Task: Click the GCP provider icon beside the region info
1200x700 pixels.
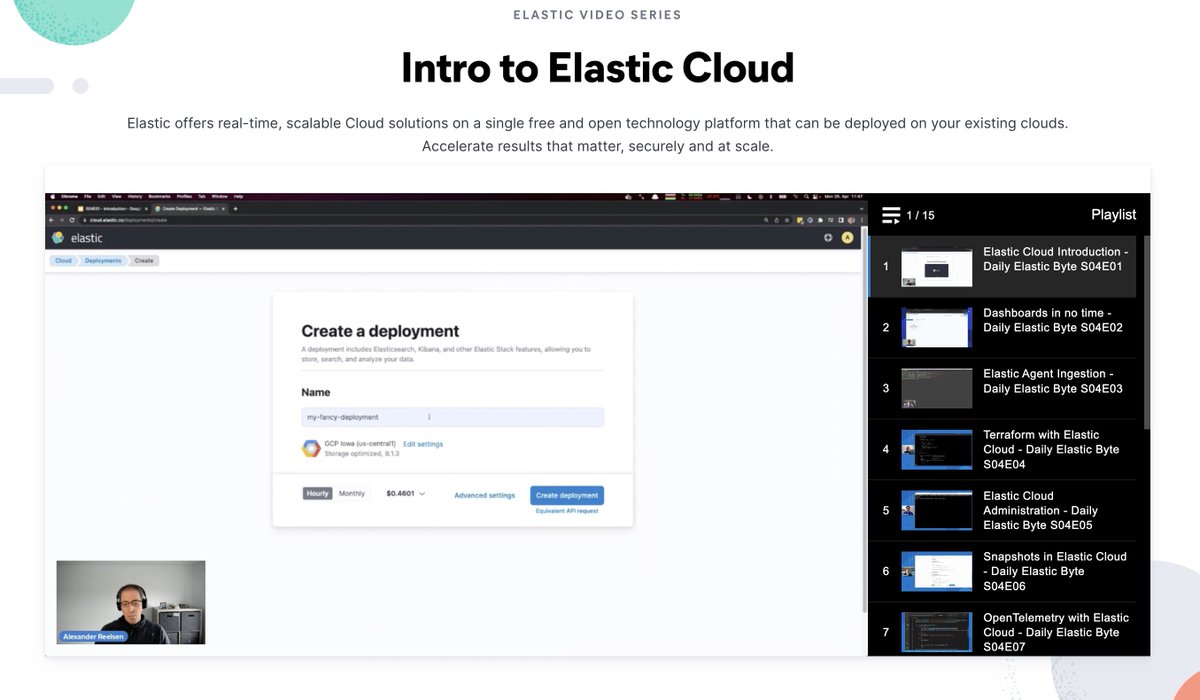Action: [x=311, y=448]
